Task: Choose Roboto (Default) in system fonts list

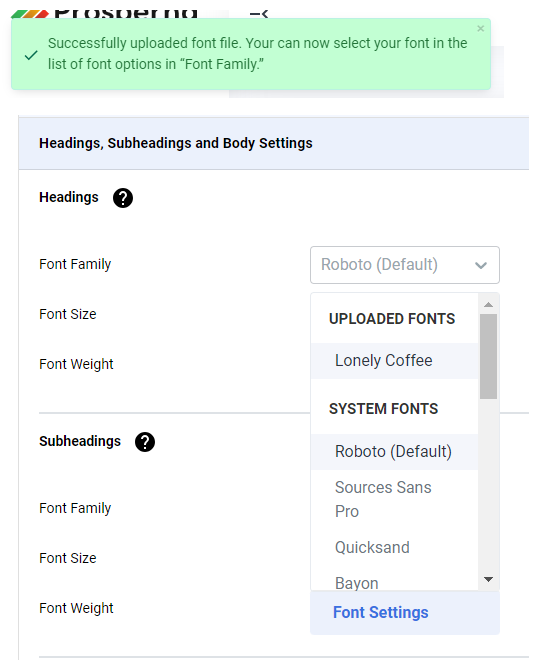Action: point(394,452)
